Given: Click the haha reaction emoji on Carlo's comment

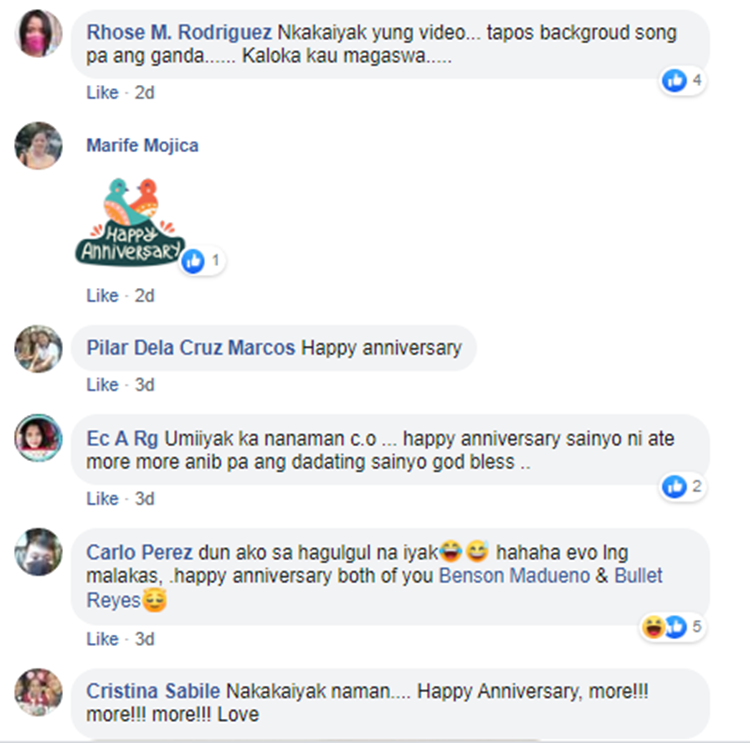Looking at the screenshot, I should (x=653, y=627).
